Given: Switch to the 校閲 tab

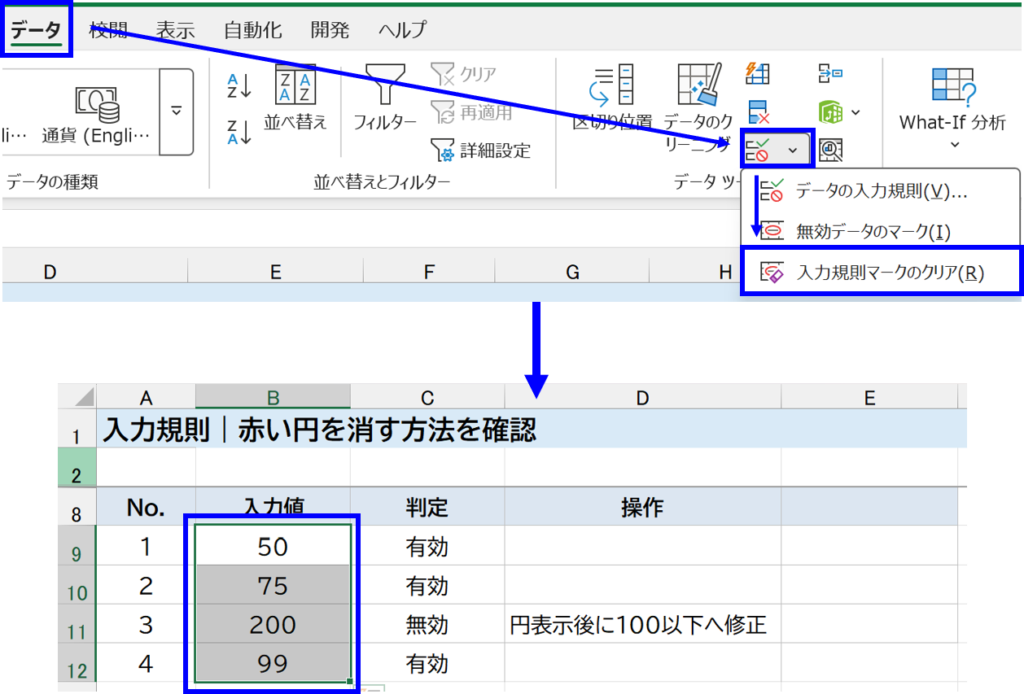Looking at the screenshot, I should tap(108, 30).
